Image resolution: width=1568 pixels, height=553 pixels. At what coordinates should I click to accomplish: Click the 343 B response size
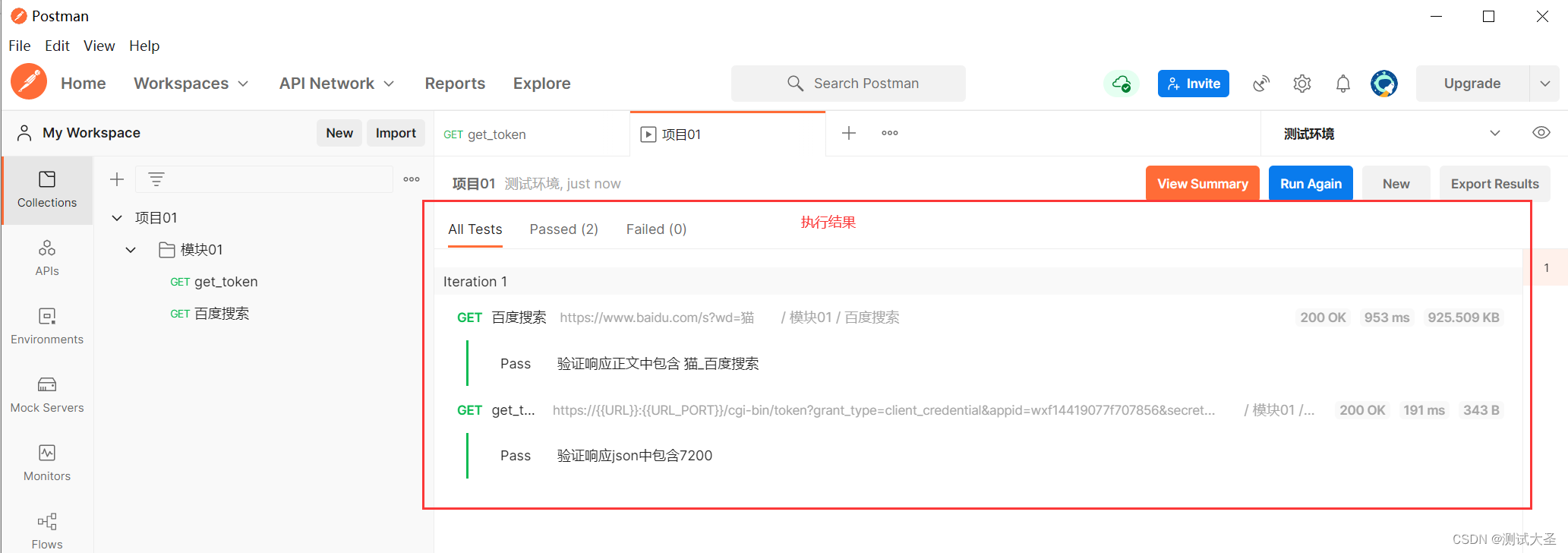click(x=1481, y=410)
